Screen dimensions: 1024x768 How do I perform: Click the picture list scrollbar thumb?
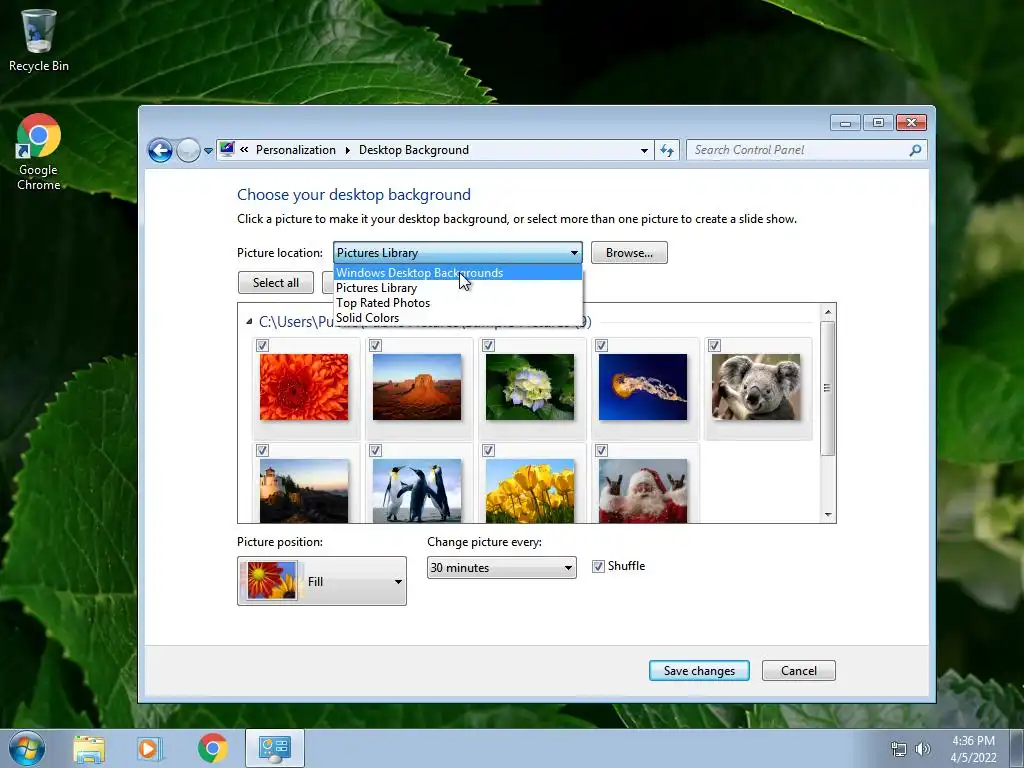827,388
